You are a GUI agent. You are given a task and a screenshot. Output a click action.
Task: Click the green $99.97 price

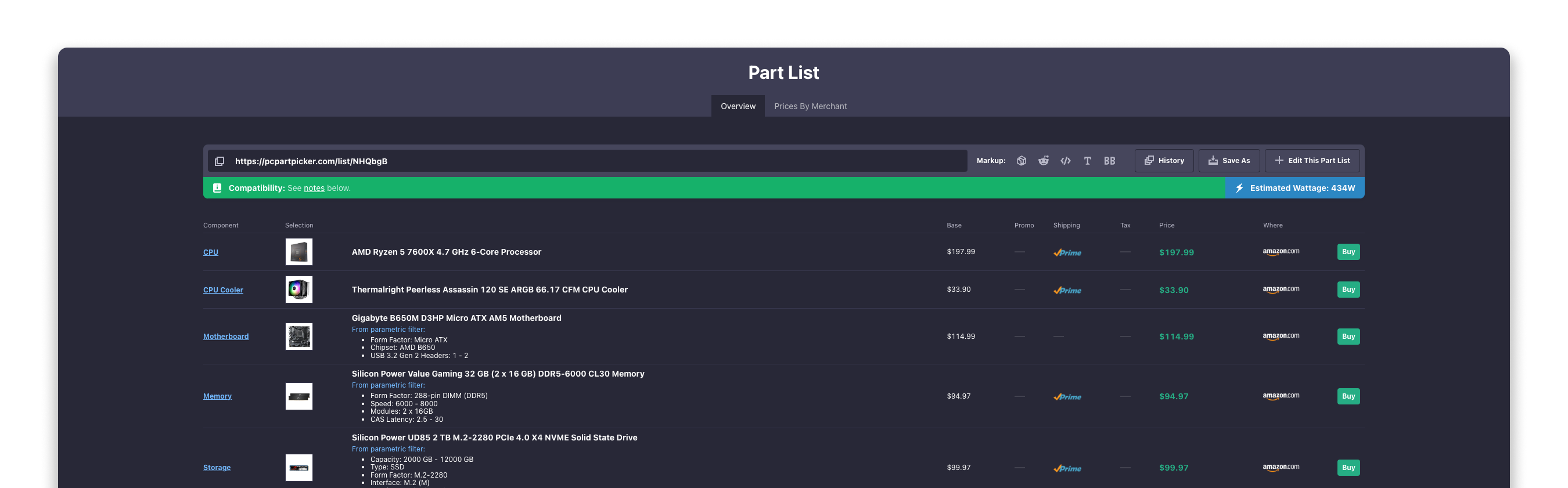[1174, 468]
